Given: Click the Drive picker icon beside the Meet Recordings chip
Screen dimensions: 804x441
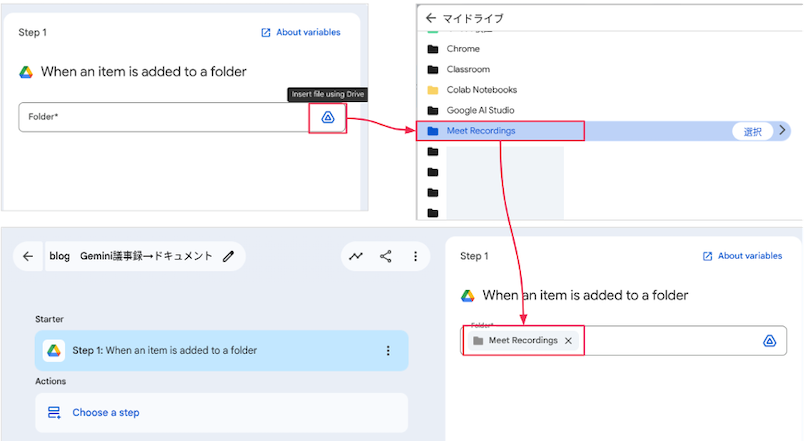Looking at the screenshot, I should tap(769, 340).
